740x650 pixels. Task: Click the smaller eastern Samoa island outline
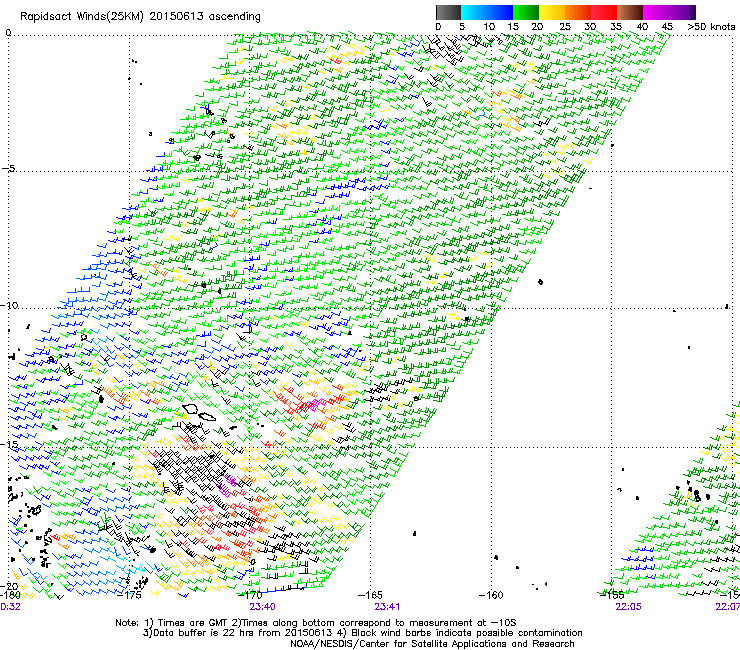[x=207, y=416]
